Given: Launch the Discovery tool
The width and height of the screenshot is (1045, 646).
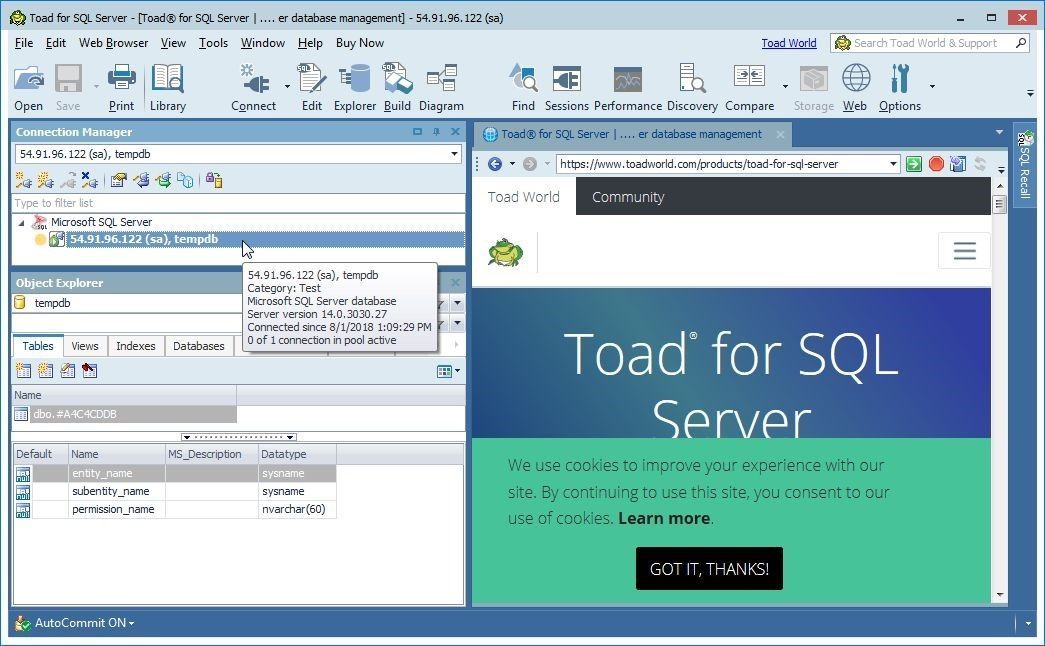Looking at the screenshot, I should coord(692,87).
